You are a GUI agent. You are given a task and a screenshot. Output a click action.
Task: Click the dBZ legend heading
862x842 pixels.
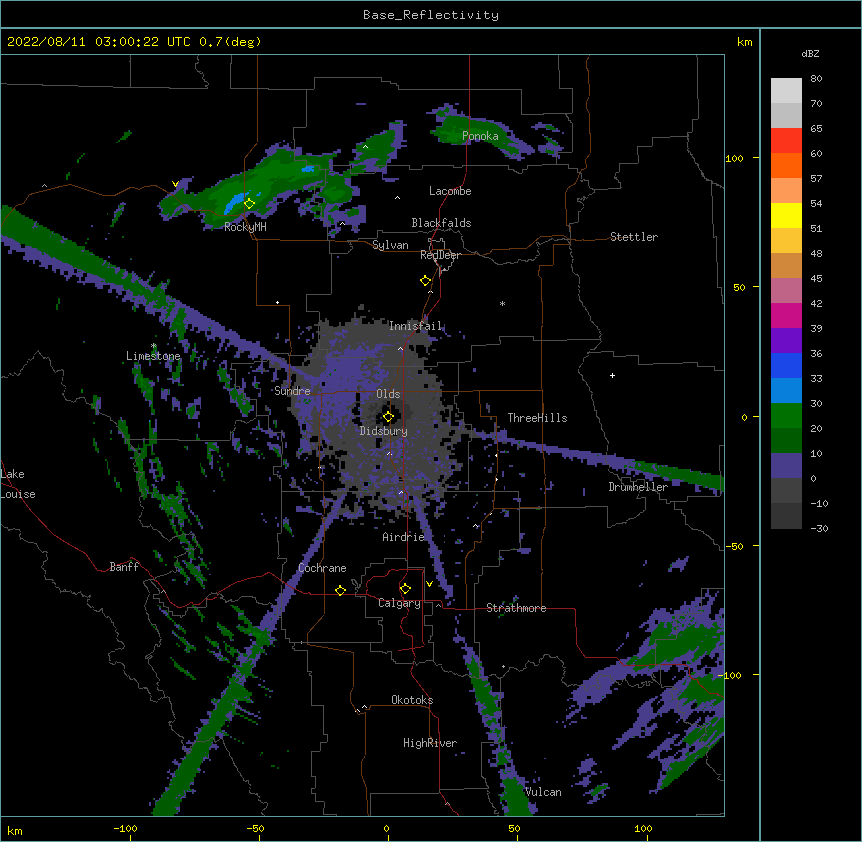point(810,54)
